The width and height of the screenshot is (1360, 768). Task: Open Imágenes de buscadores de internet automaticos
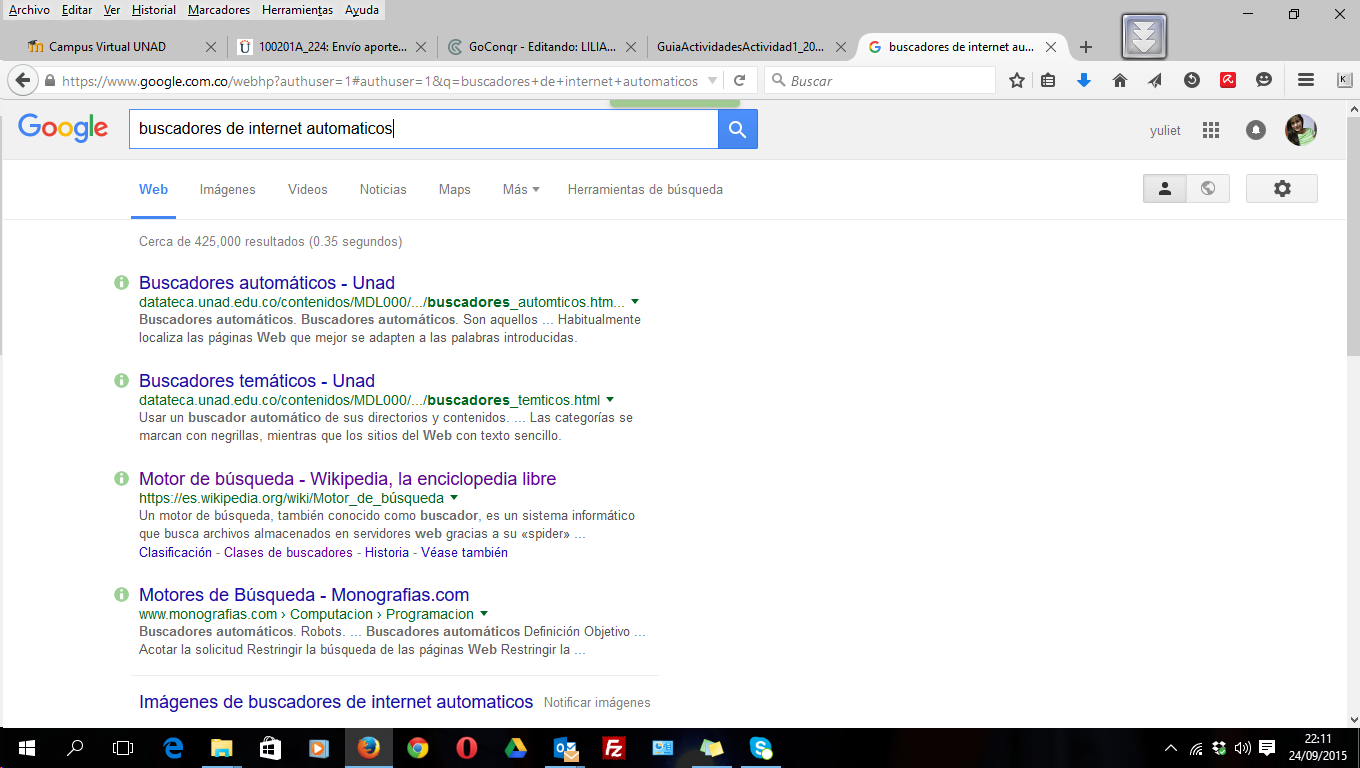(x=336, y=702)
